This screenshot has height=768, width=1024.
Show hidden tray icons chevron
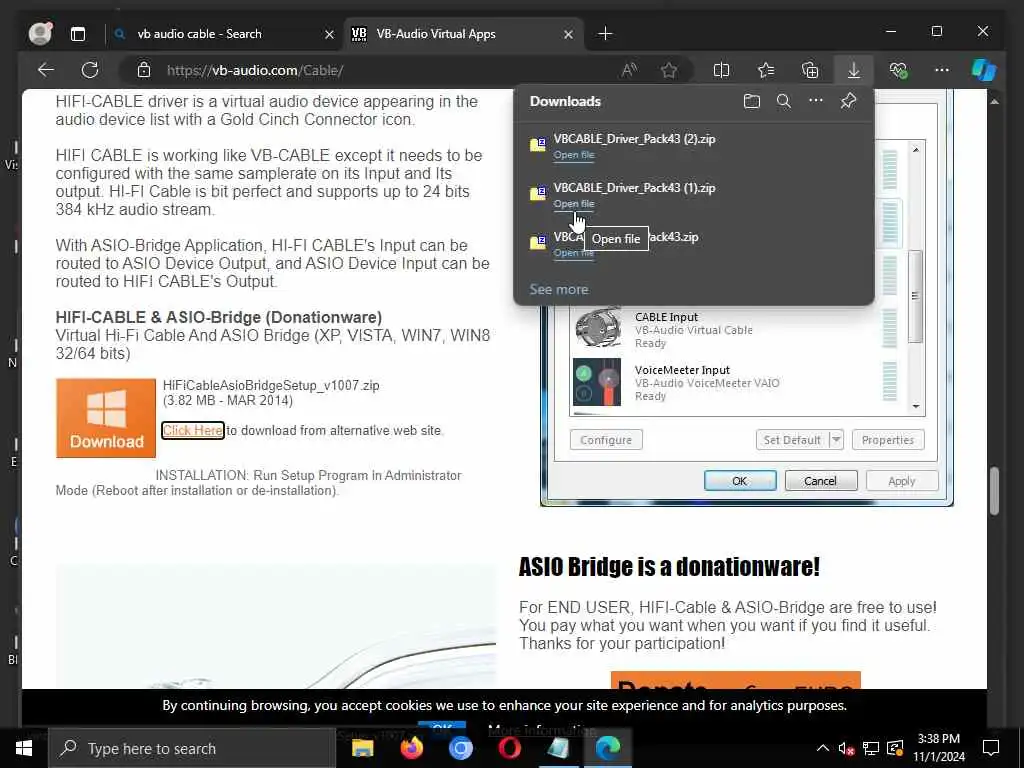pos(823,748)
